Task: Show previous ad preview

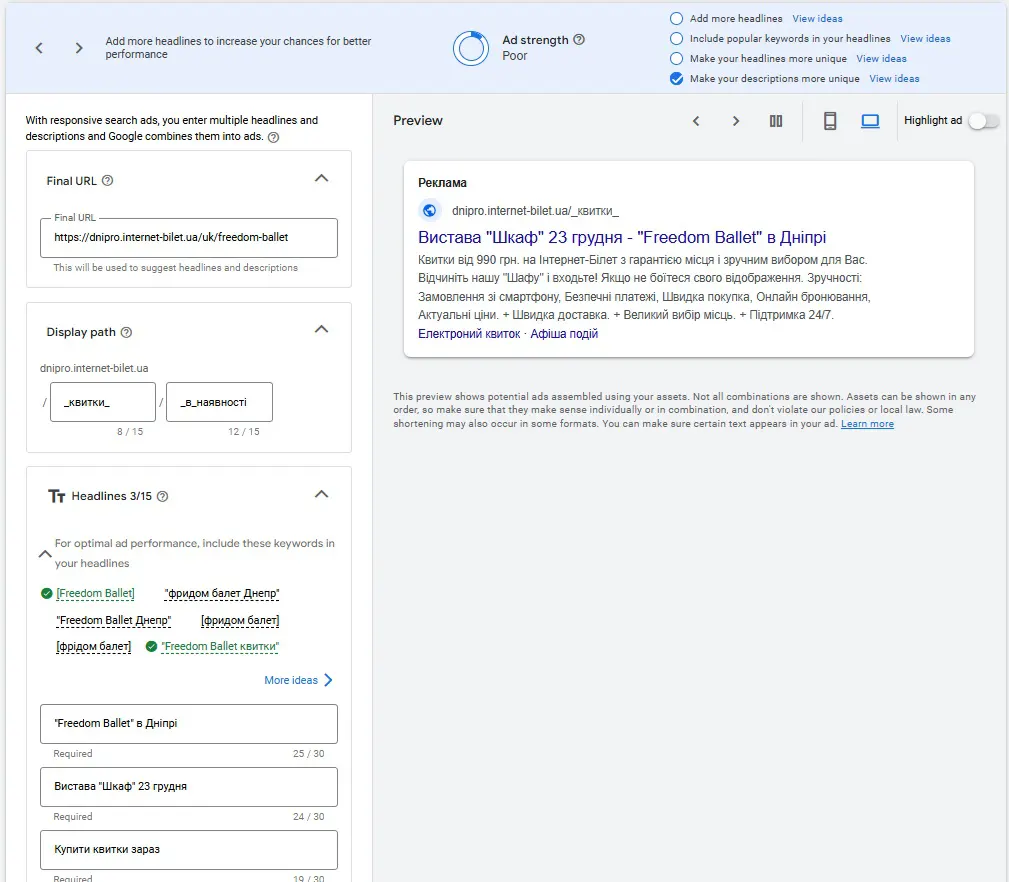Action: [x=696, y=121]
